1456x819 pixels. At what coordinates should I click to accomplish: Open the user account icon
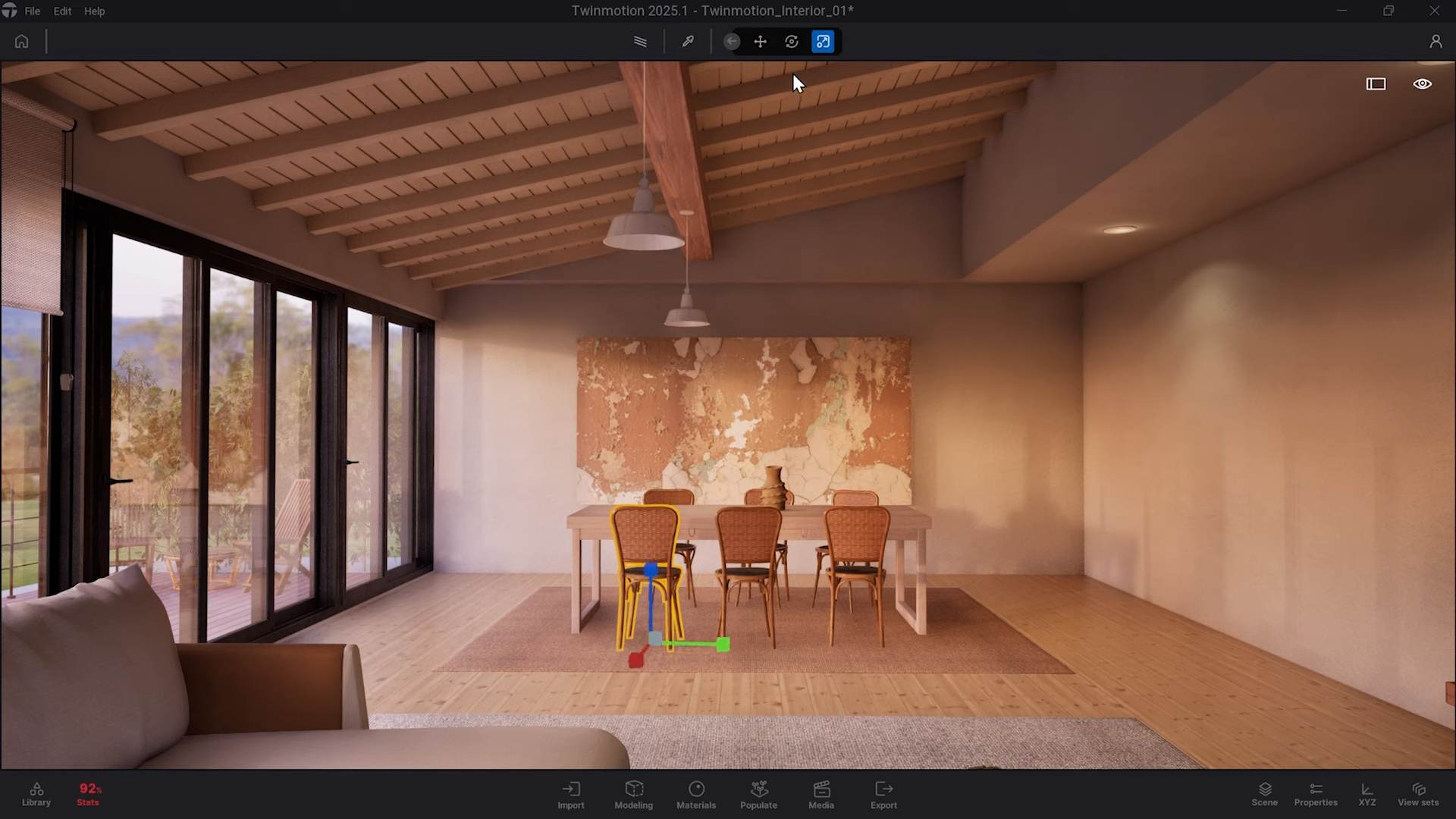point(1436,42)
